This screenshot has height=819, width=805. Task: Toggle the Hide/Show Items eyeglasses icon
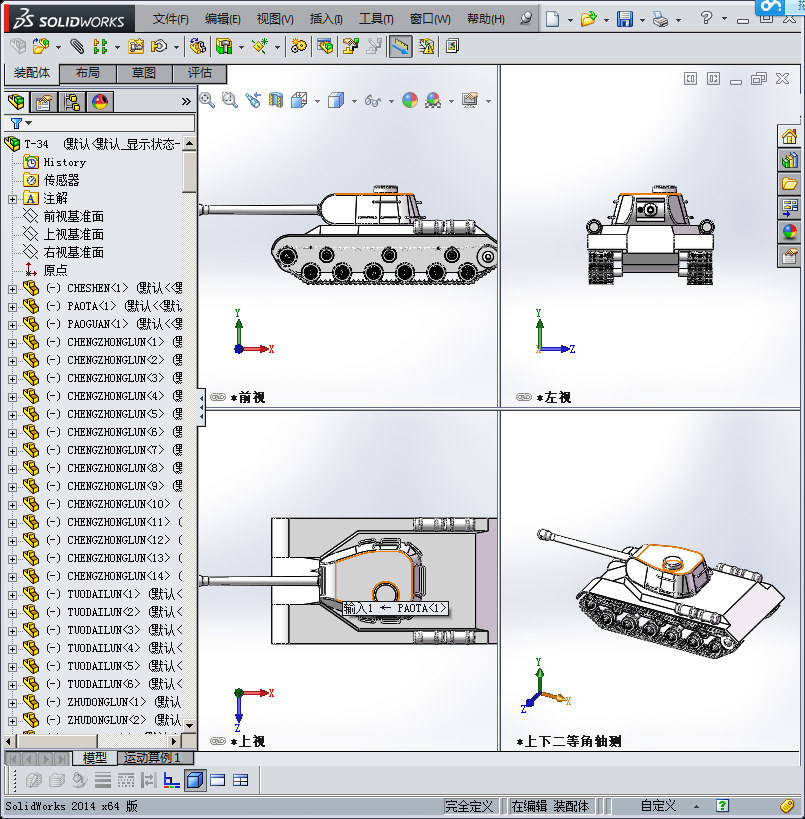374,101
